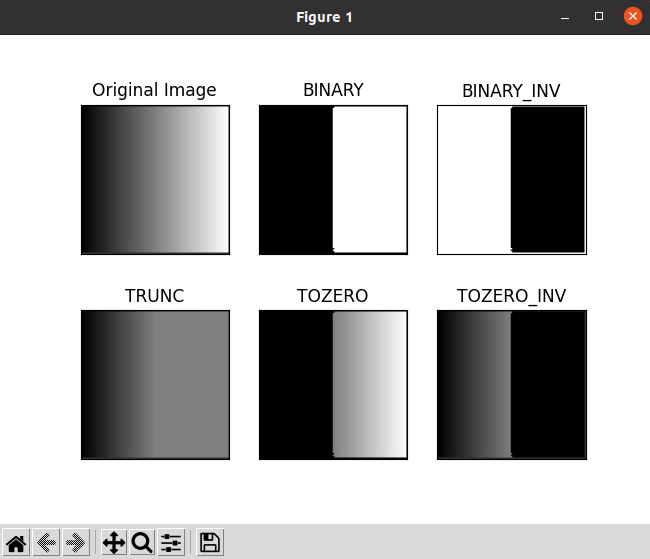Viewport: 650px width, 559px height.
Task: Close the Figure 1 window
Action: click(x=633, y=17)
